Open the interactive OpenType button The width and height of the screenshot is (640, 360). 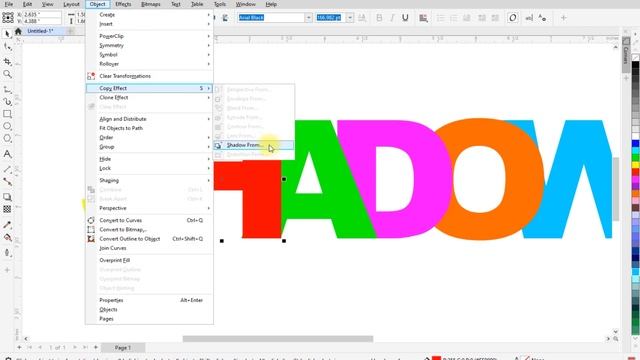(x=513, y=18)
